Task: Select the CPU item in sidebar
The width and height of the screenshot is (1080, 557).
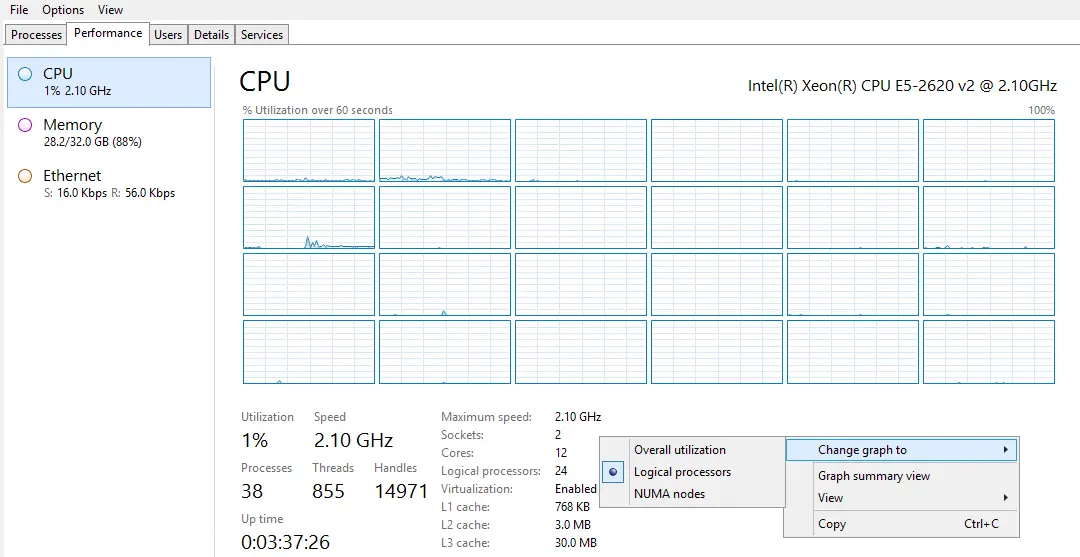Action: click(x=109, y=82)
